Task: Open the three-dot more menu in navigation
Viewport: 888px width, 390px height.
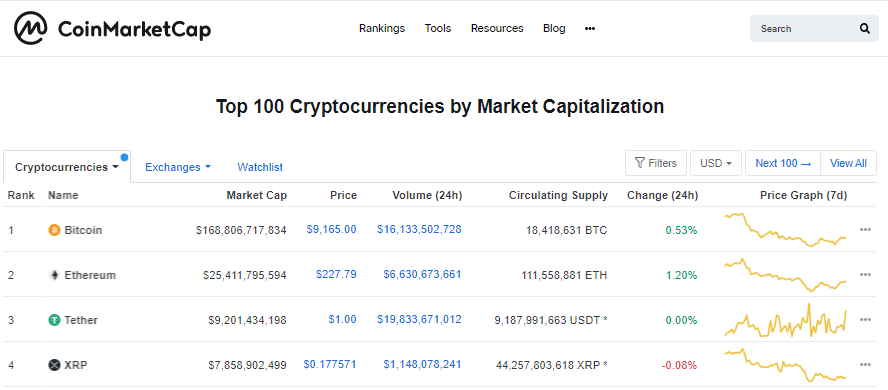Action: tap(590, 28)
